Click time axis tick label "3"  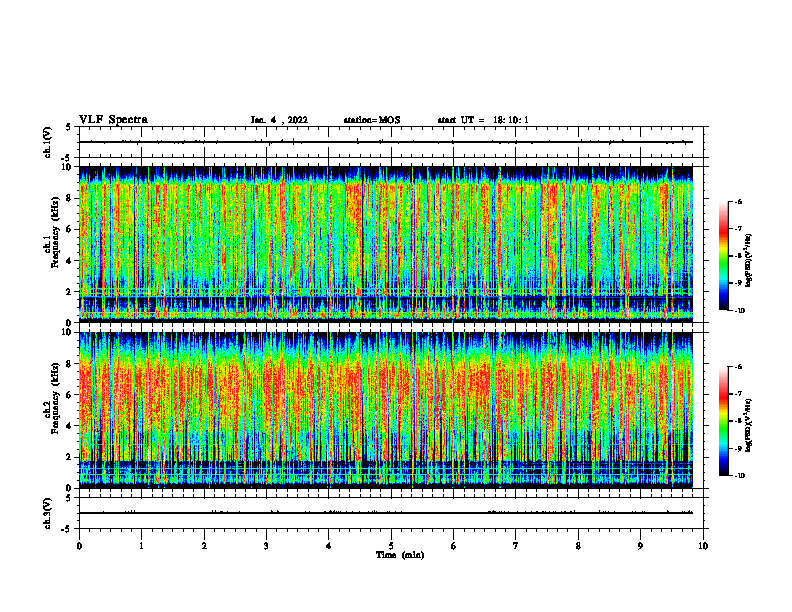pos(266,546)
